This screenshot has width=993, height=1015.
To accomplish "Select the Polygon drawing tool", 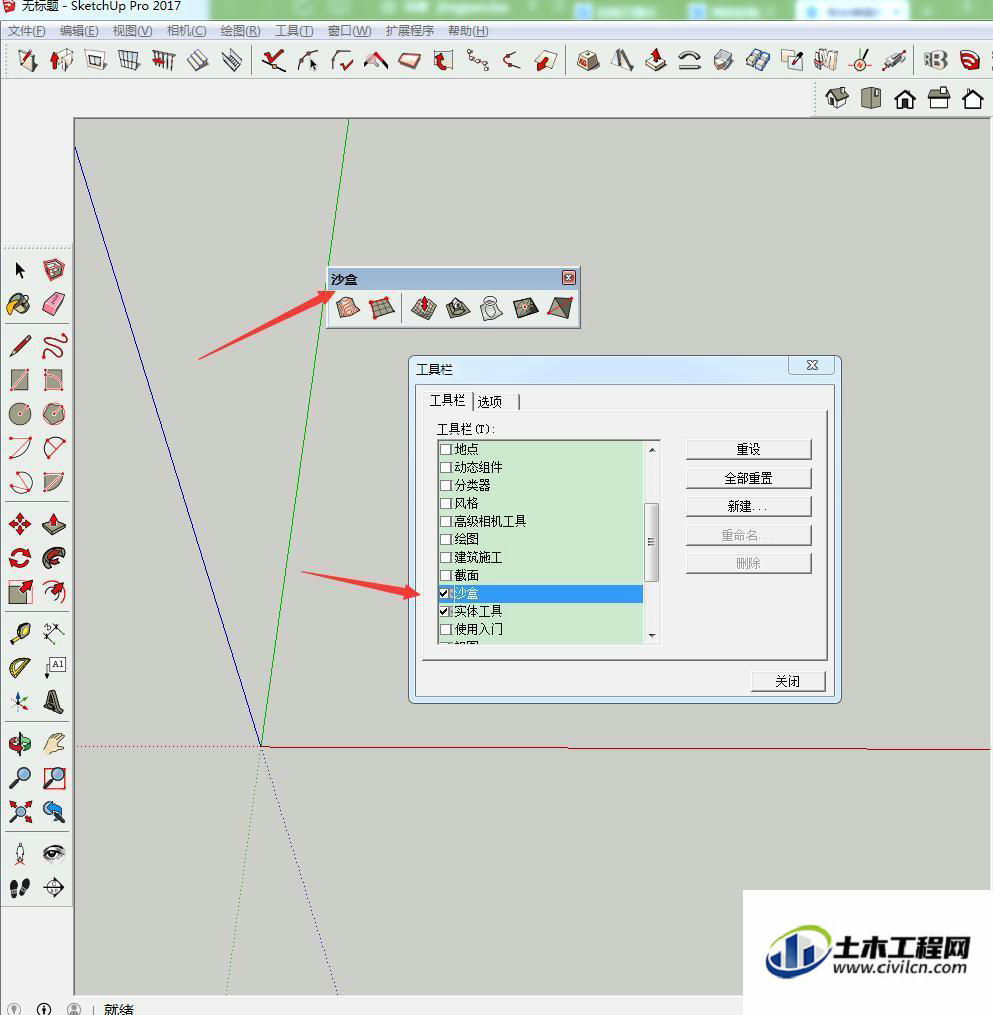I will [x=54, y=414].
